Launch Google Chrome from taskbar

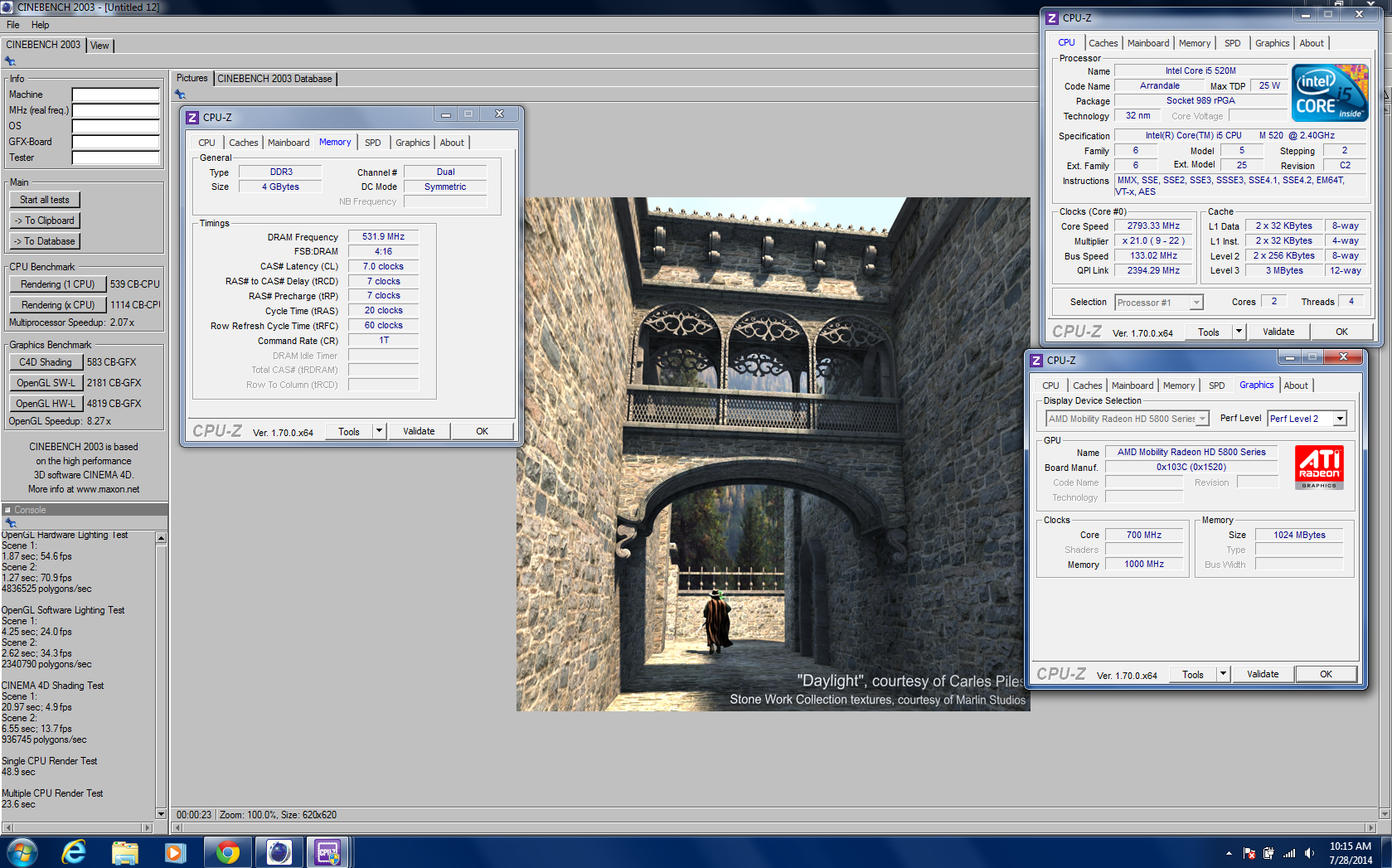click(x=227, y=852)
